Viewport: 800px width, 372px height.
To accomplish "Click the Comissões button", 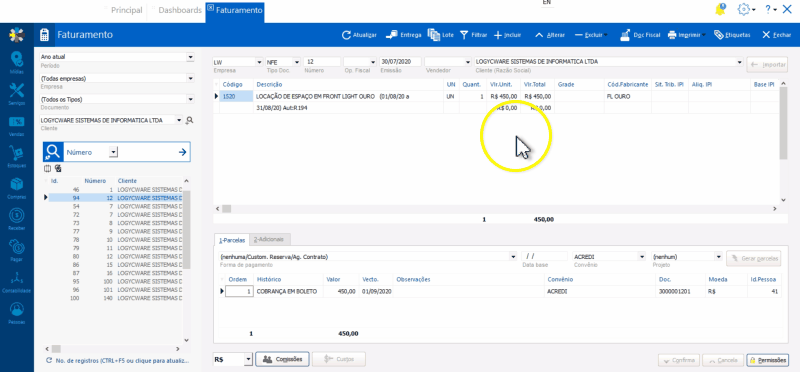I will click(283, 359).
